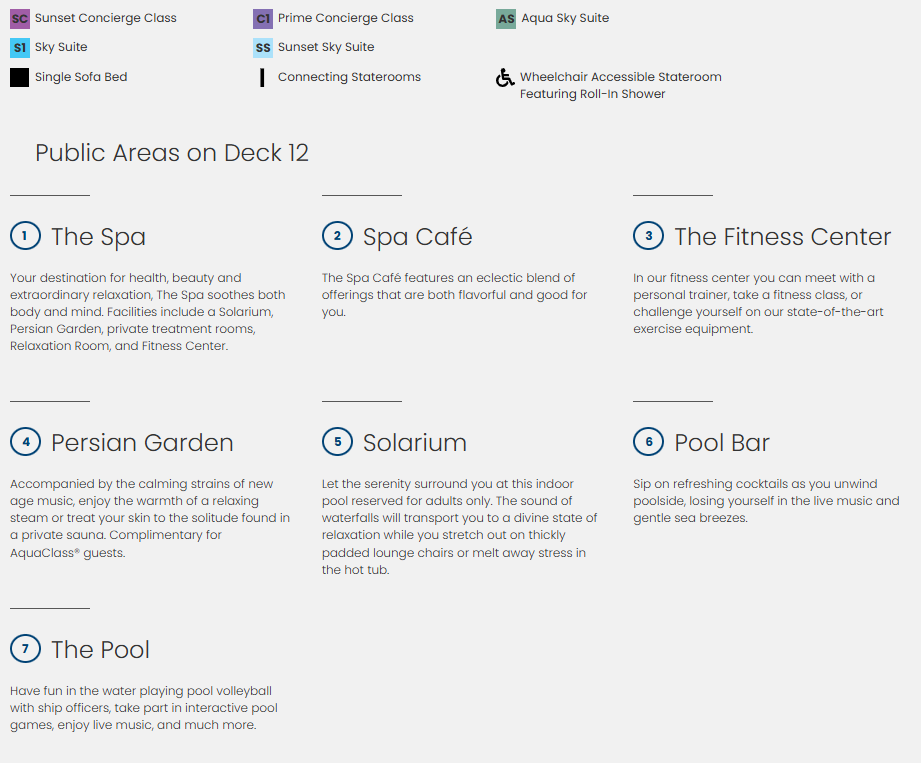Select the Aqua Sky Suite AS badge
This screenshot has width=921, height=763.
(506, 18)
